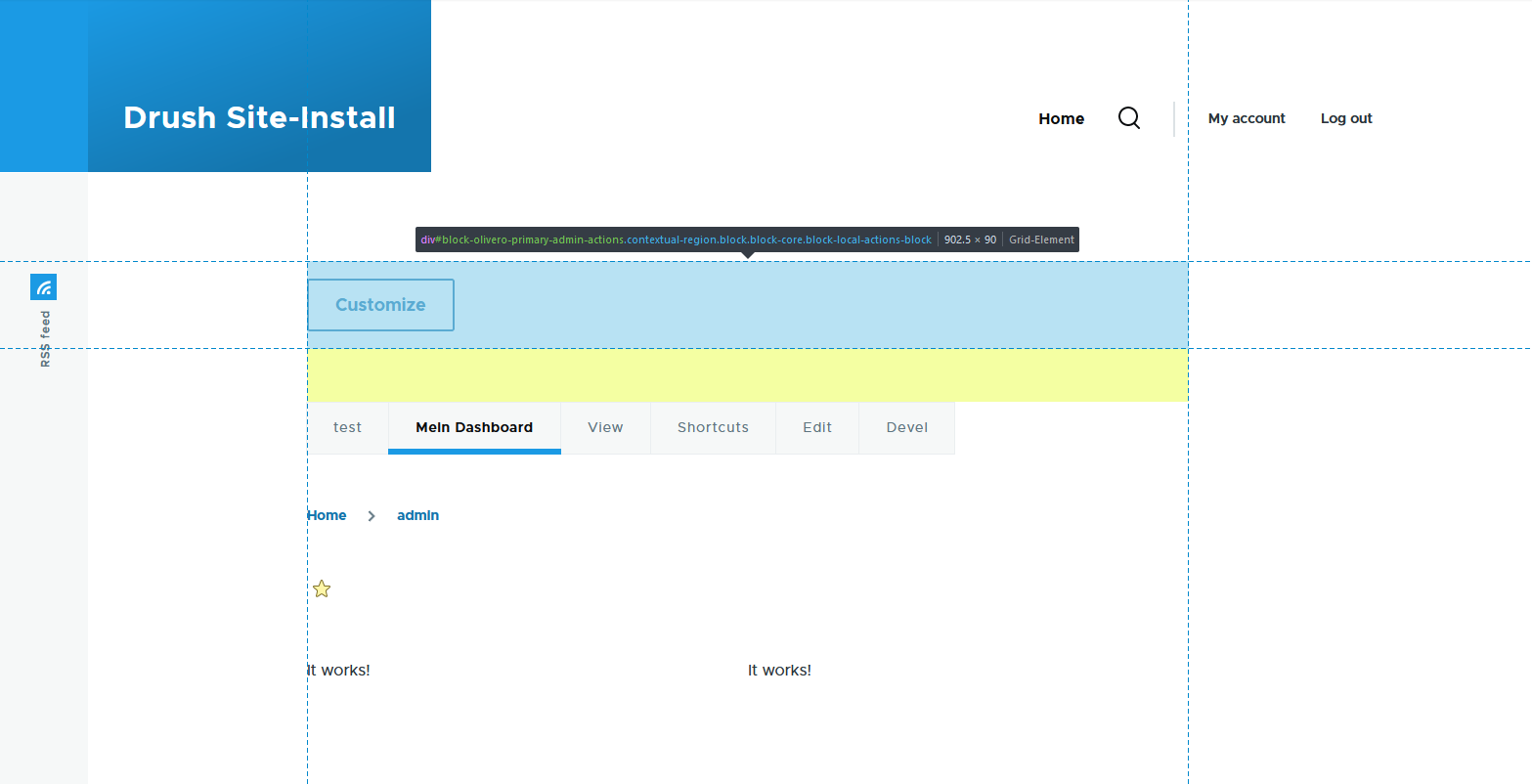Click the RSS feed icon in the sidebar
Screen dimensions: 1532x784
coord(43,286)
